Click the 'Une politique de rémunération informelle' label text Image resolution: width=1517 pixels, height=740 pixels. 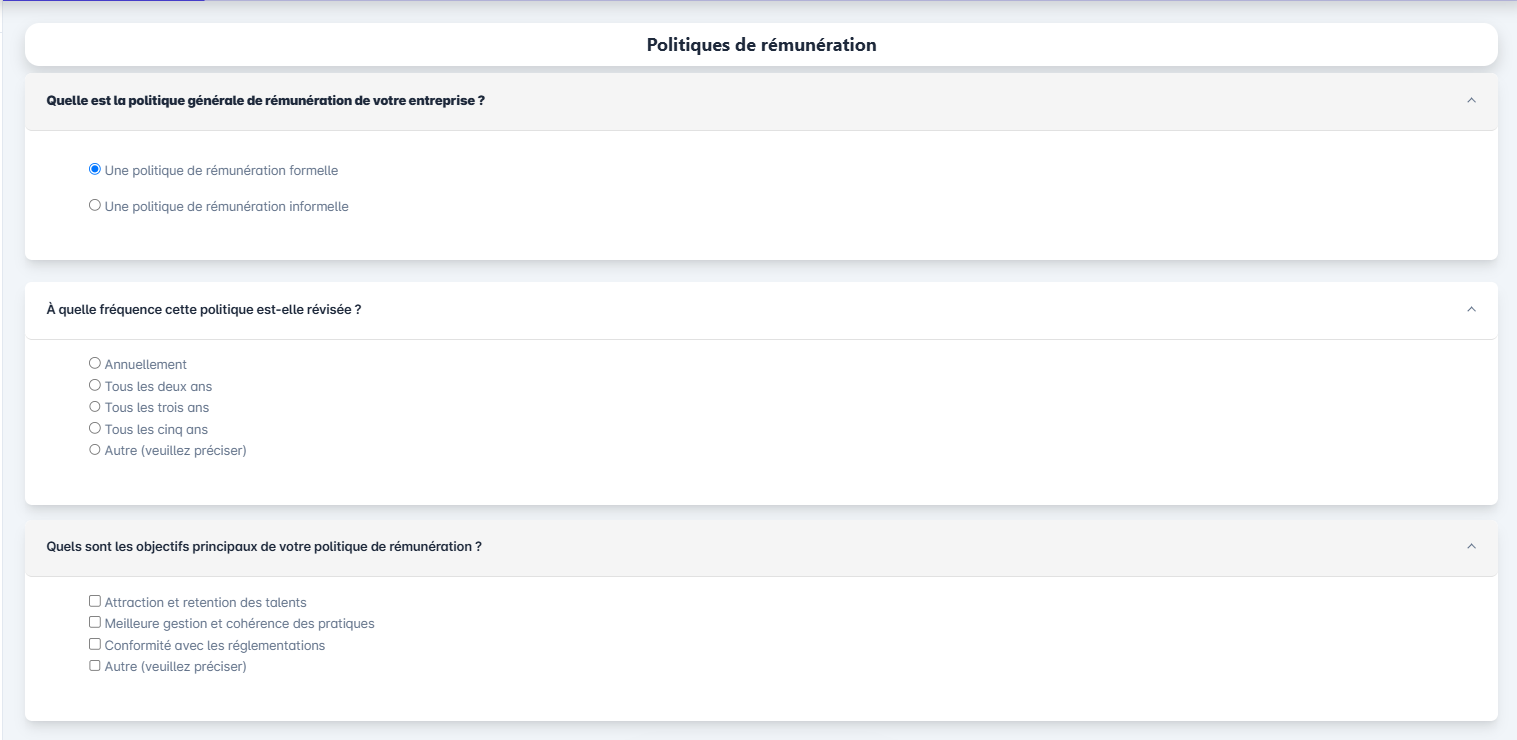tap(226, 207)
